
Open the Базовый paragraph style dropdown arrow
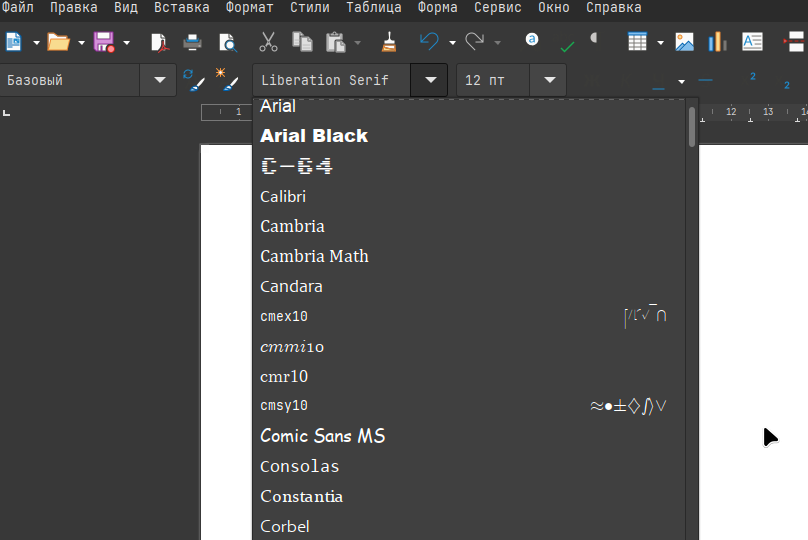click(159, 80)
